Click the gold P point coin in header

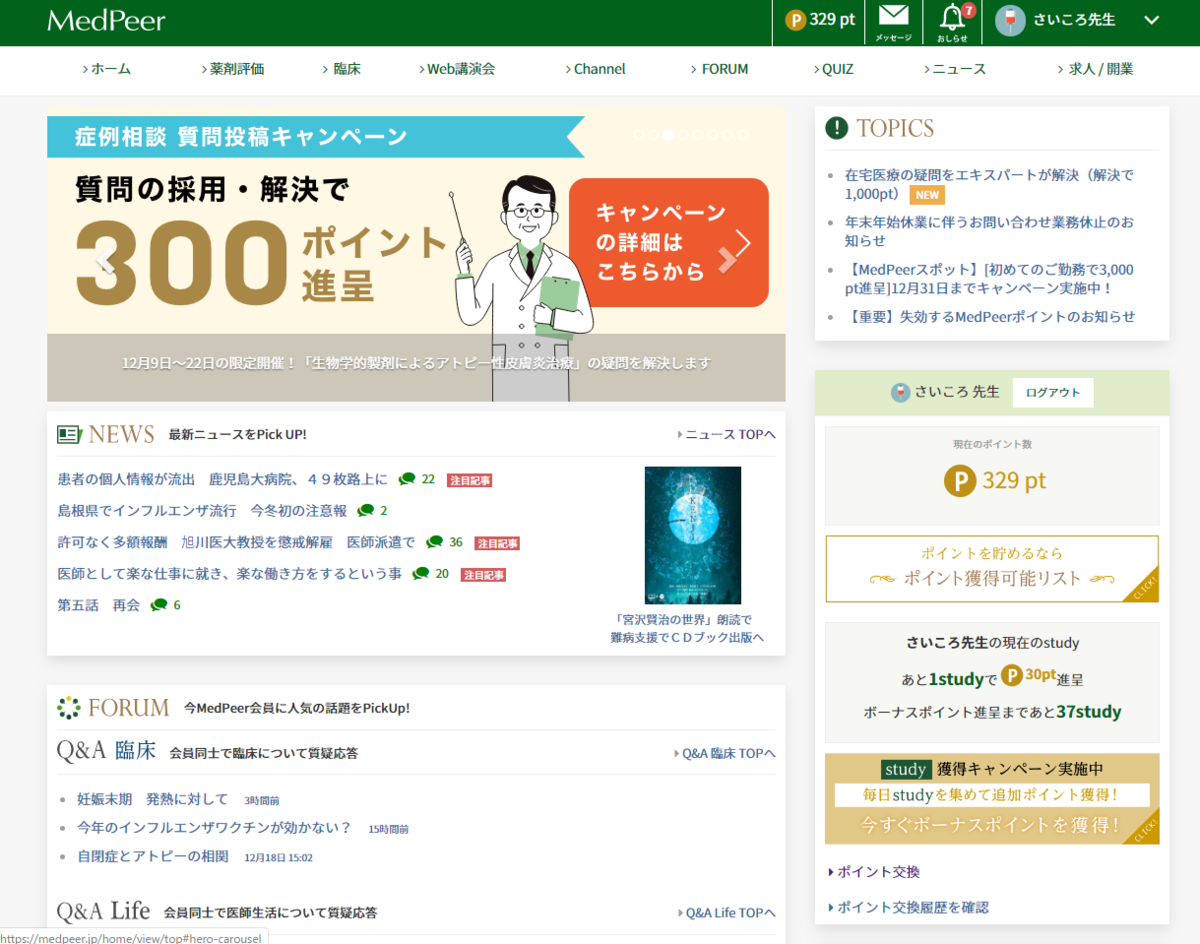point(796,20)
